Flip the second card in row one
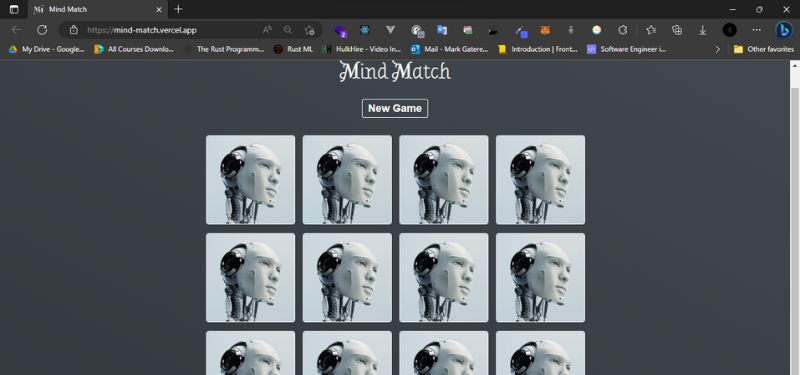 [x=347, y=180]
